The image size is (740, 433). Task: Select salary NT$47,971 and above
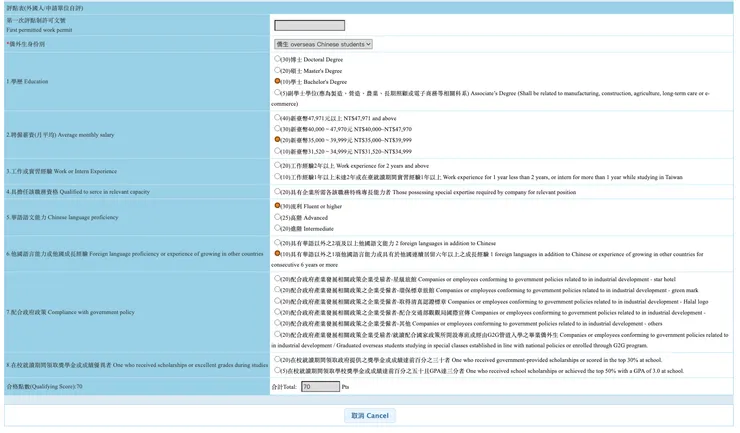(277, 117)
